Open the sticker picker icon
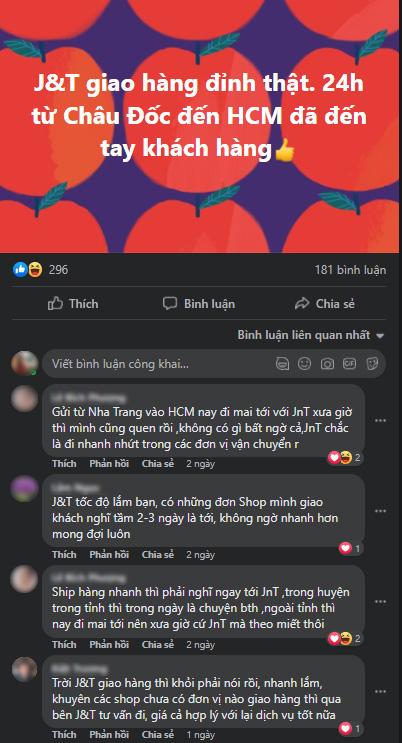The height and width of the screenshot is (743, 402). coord(372,364)
